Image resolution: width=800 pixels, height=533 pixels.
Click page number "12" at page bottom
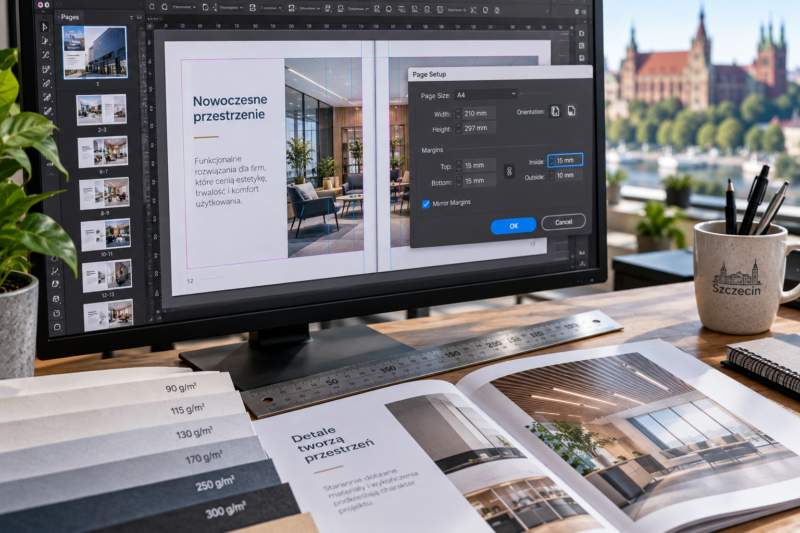pyautogui.click(x=190, y=281)
